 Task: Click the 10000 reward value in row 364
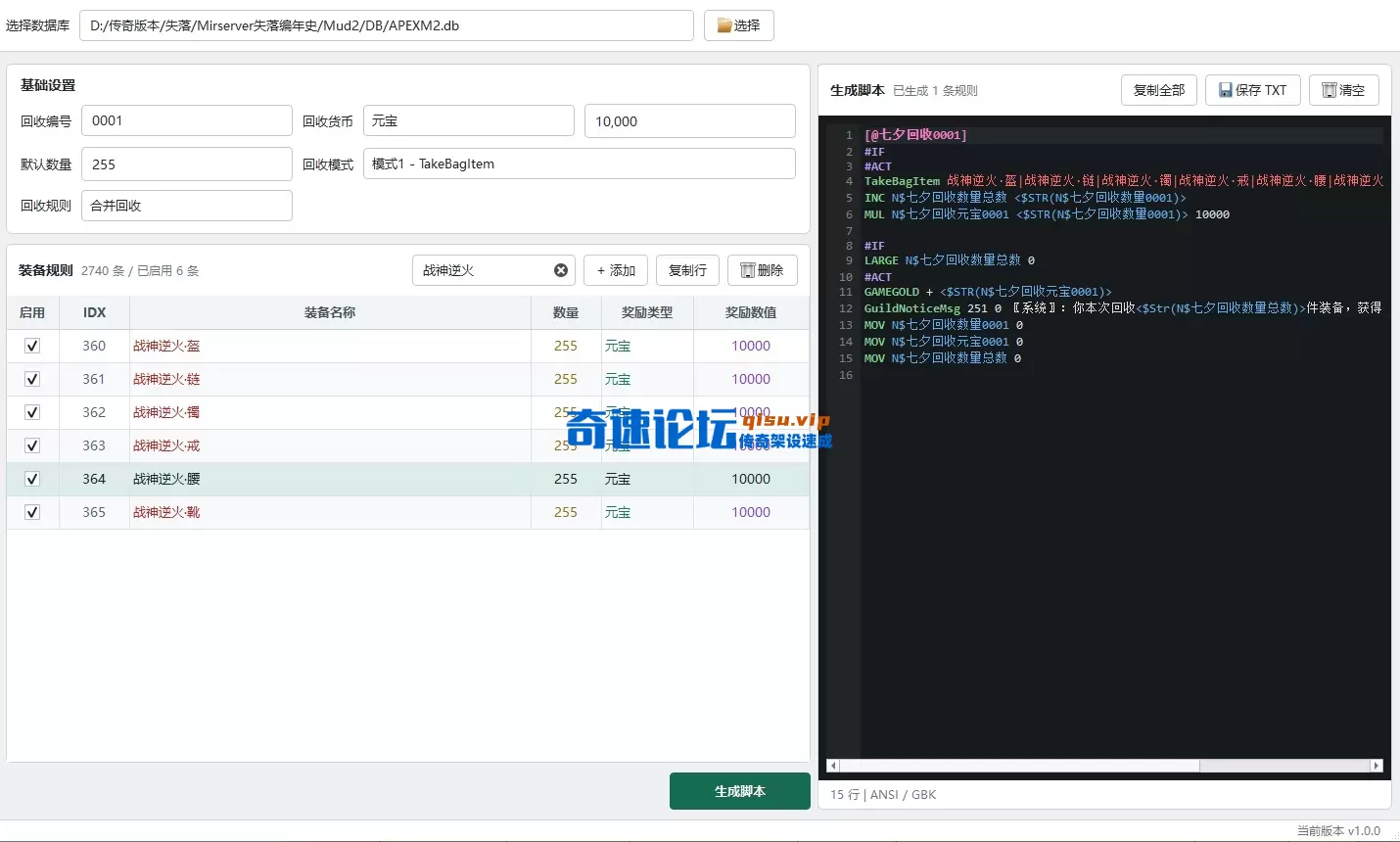pos(751,479)
